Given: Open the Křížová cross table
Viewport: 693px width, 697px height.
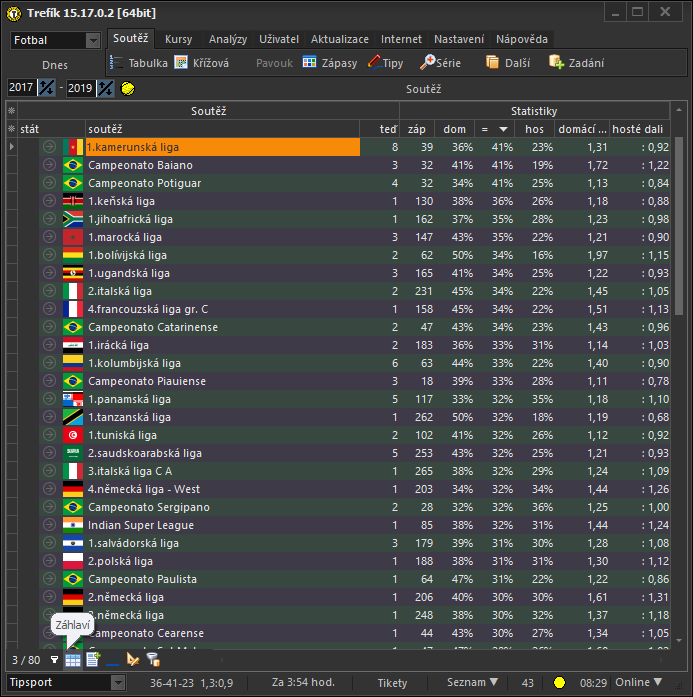Looking at the screenshot, I should pyautogui.click(x=201, y=62).
